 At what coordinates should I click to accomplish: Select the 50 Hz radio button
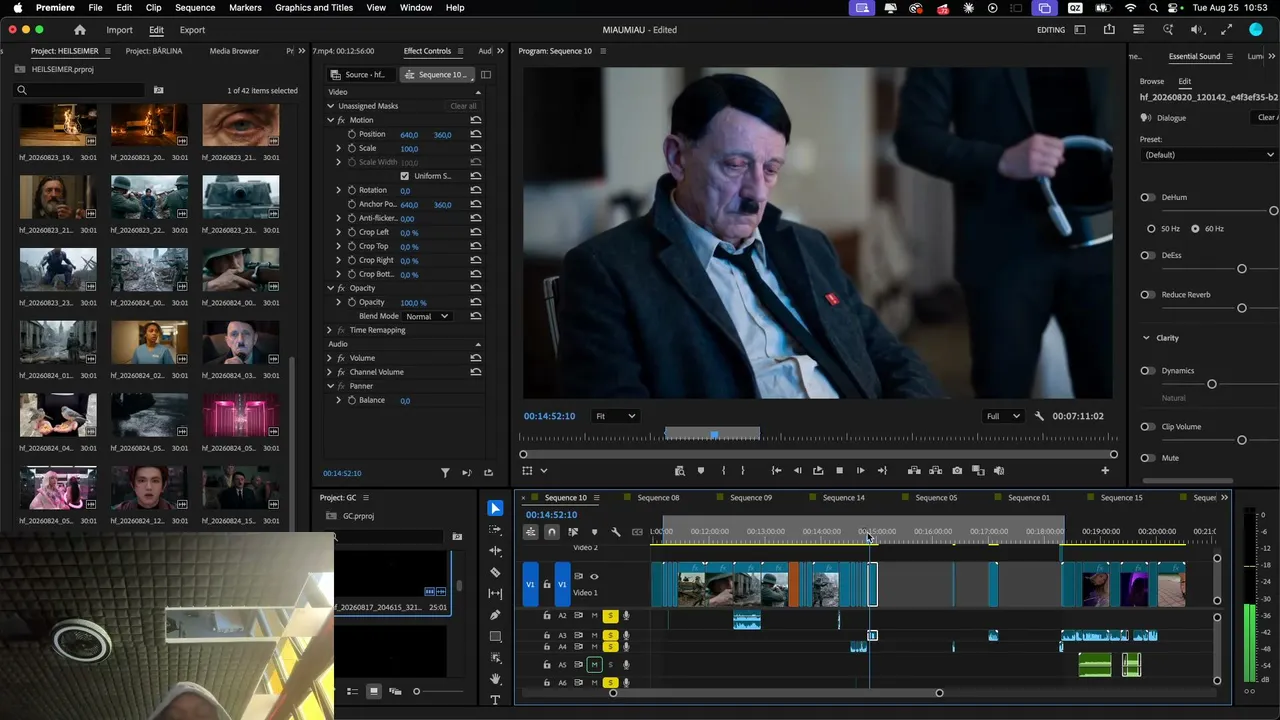[x=1150, y=229]
